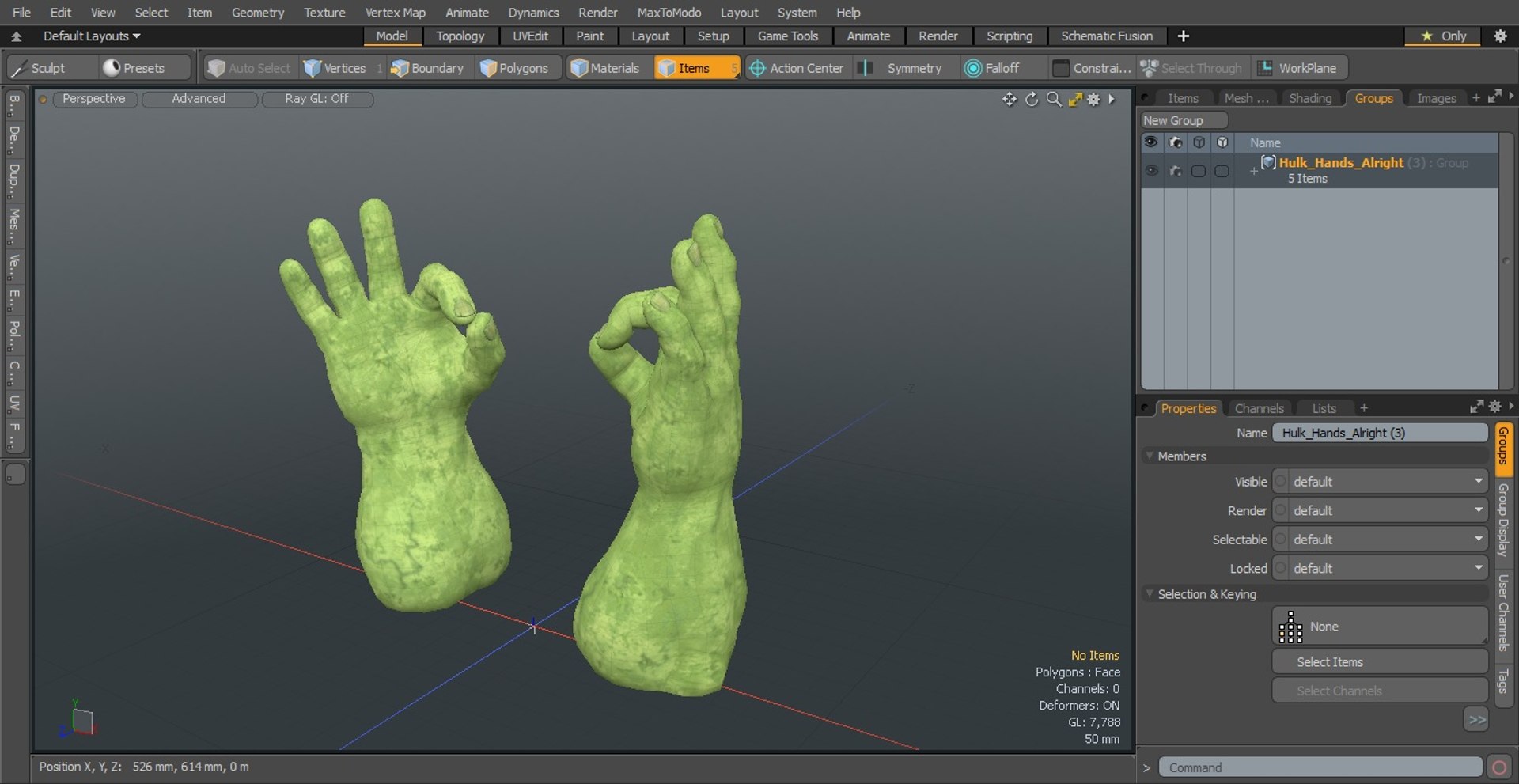
Task: Tick the first checkbox in Hulk_Hands_Alright row
Action: [x=1199, y=171]
